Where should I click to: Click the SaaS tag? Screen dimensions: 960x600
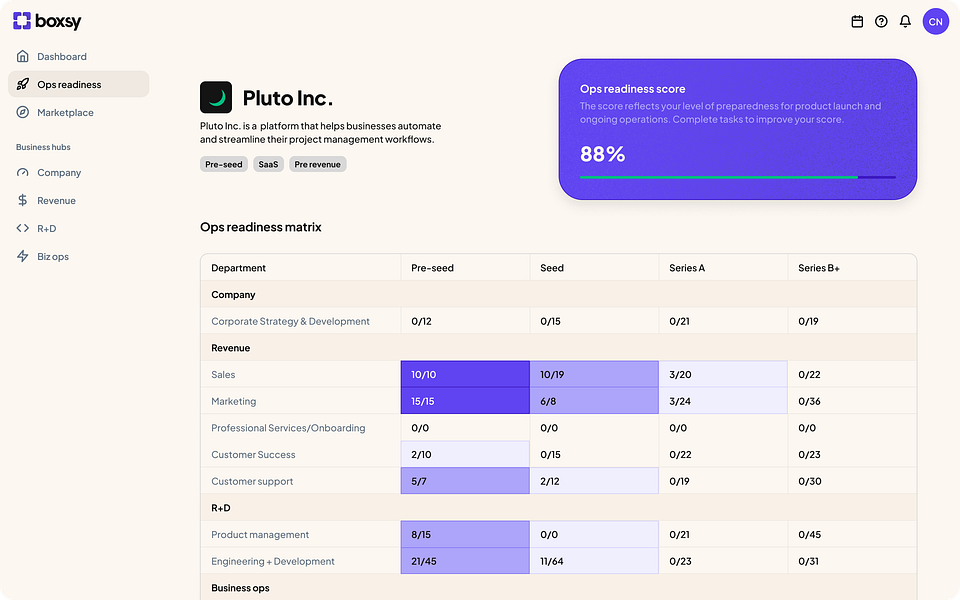pyautogui.click(x=268, y=164)
